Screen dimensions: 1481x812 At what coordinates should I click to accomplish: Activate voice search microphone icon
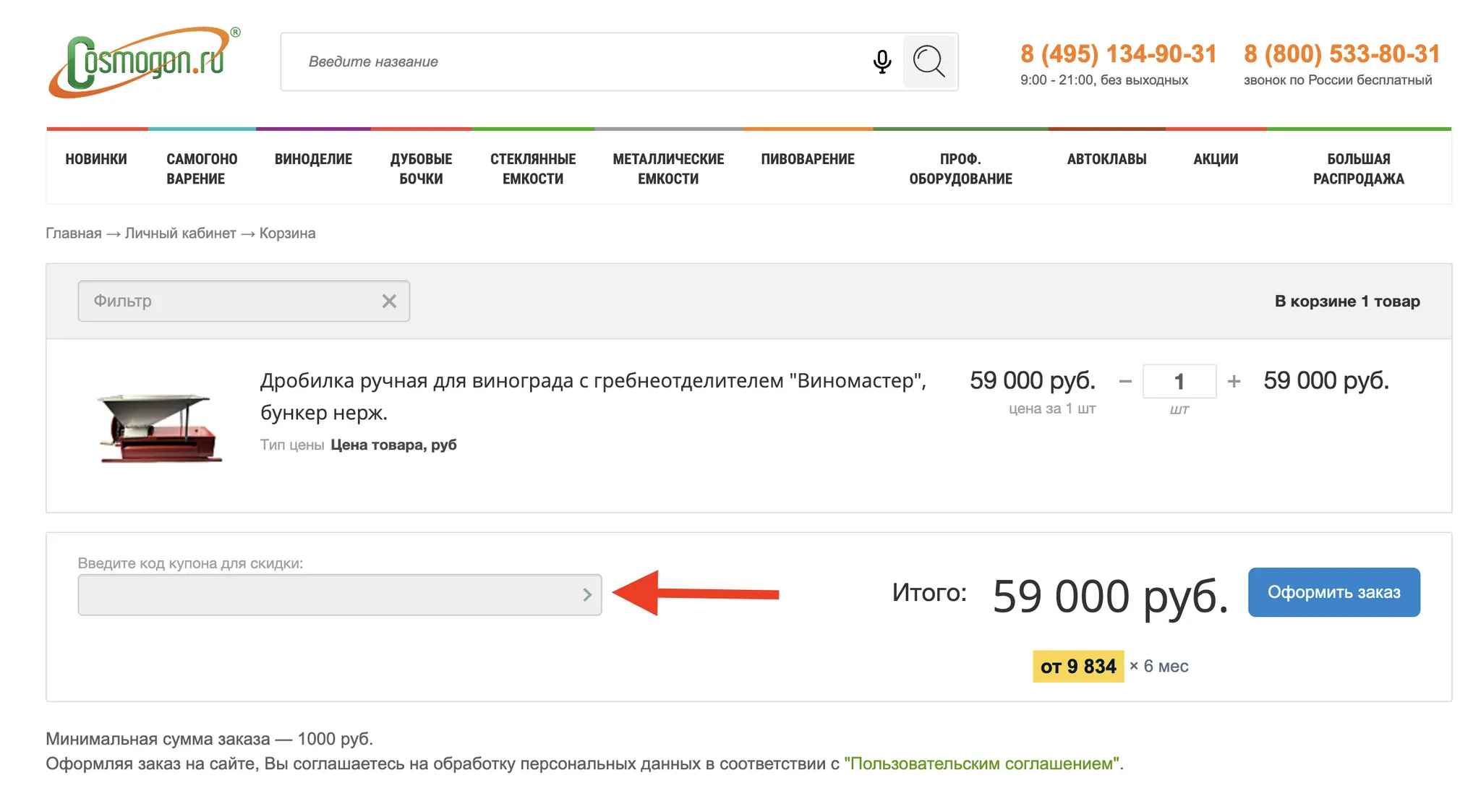pos(882,62)
